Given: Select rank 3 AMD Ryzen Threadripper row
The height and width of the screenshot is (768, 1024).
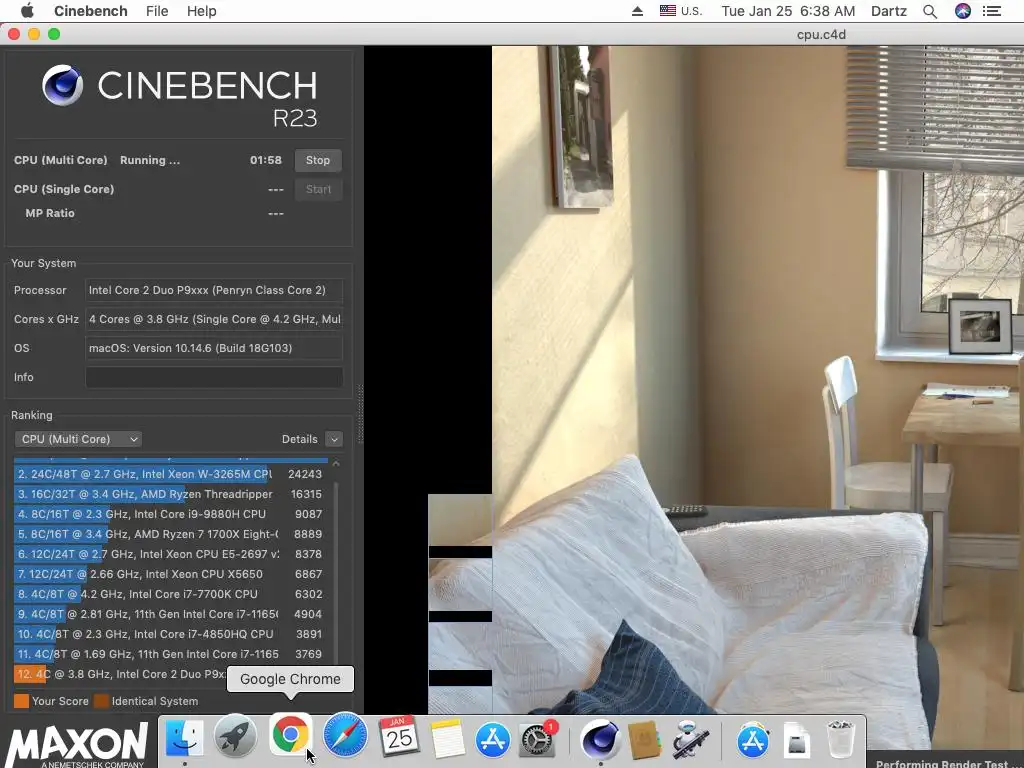Looking at the screenshot, I should [x=170, y=494].
